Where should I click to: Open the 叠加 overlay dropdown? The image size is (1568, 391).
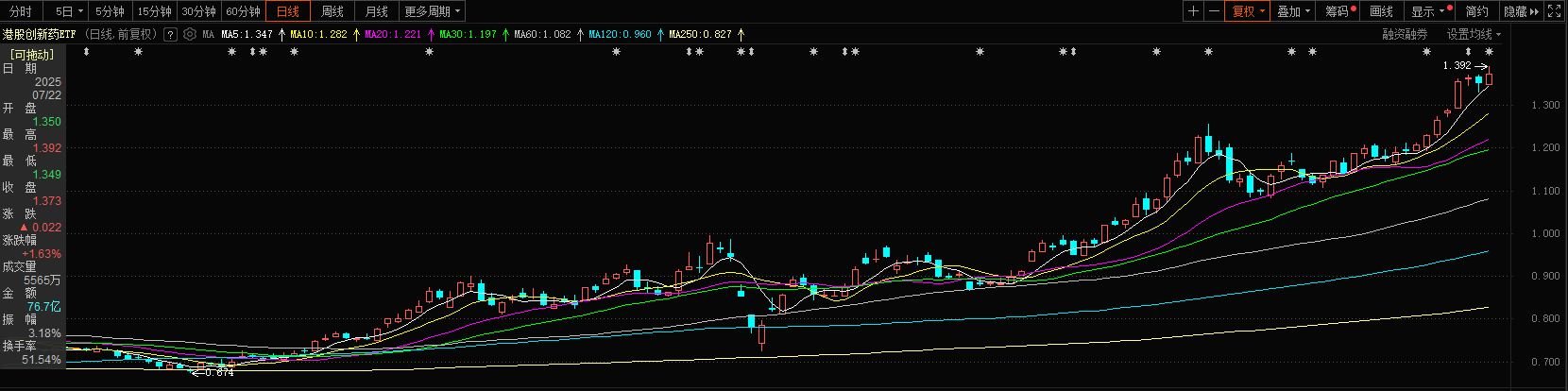(x=1293, y=11)
